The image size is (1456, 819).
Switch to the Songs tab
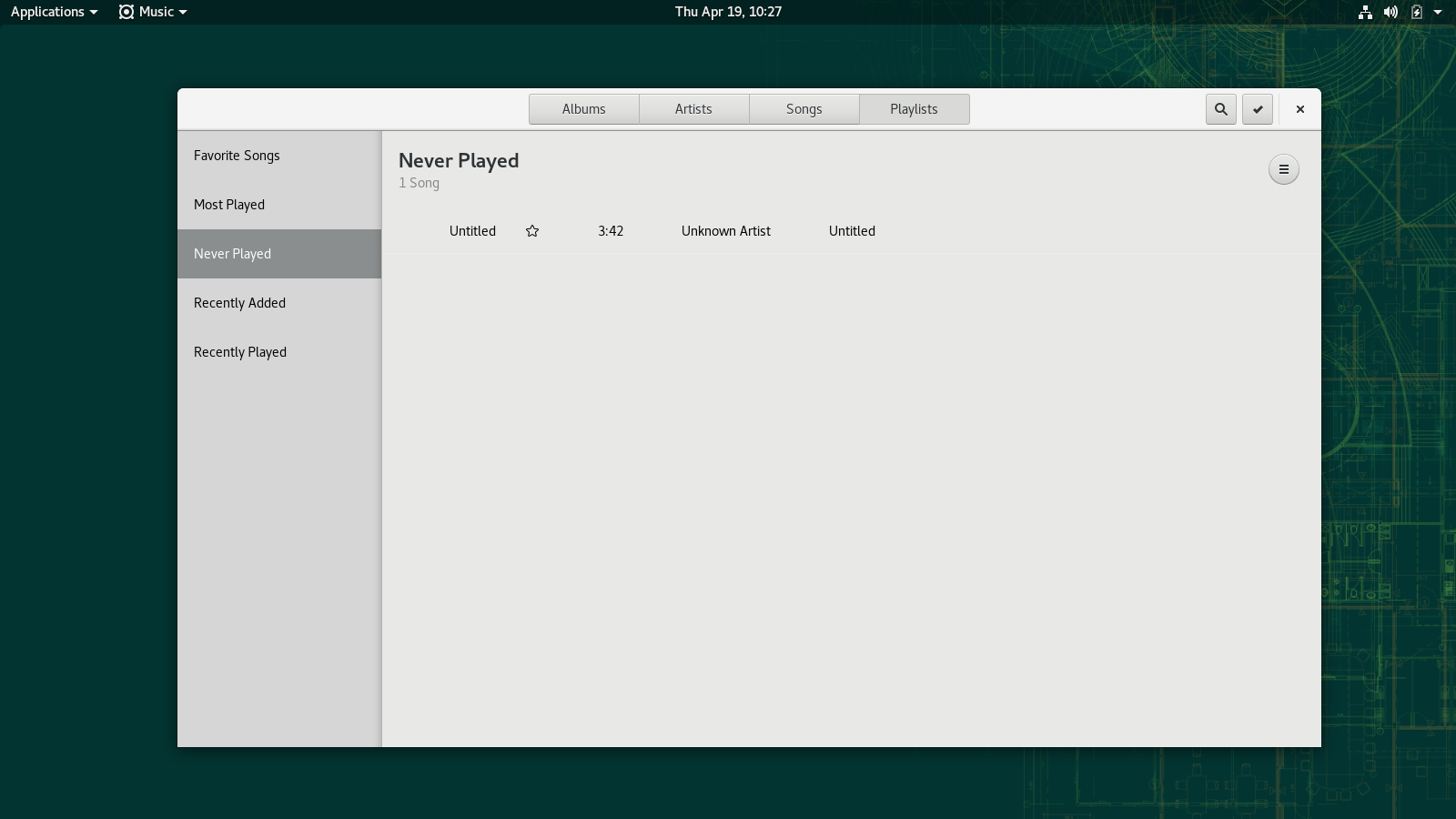(x=804, y=109)
